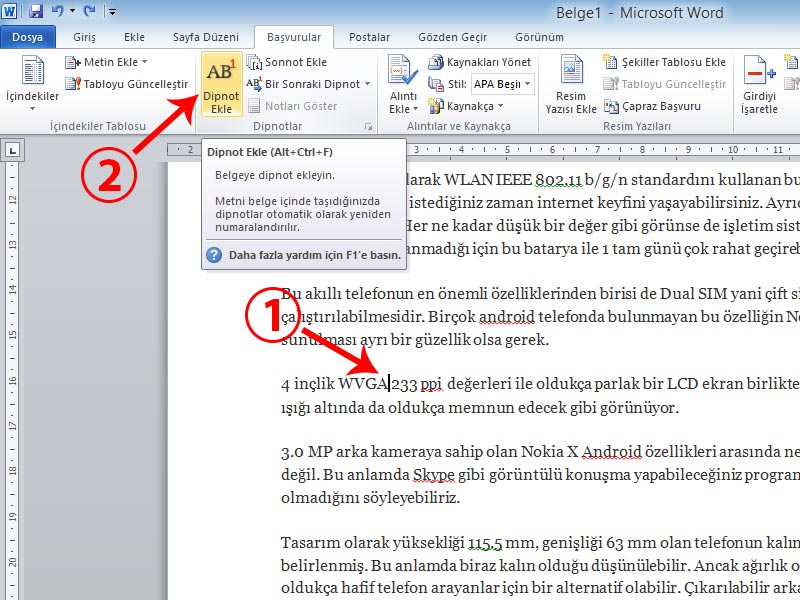
Task: Click the Alıntı Ekle citation icon
Action: [x=403, y=70]
